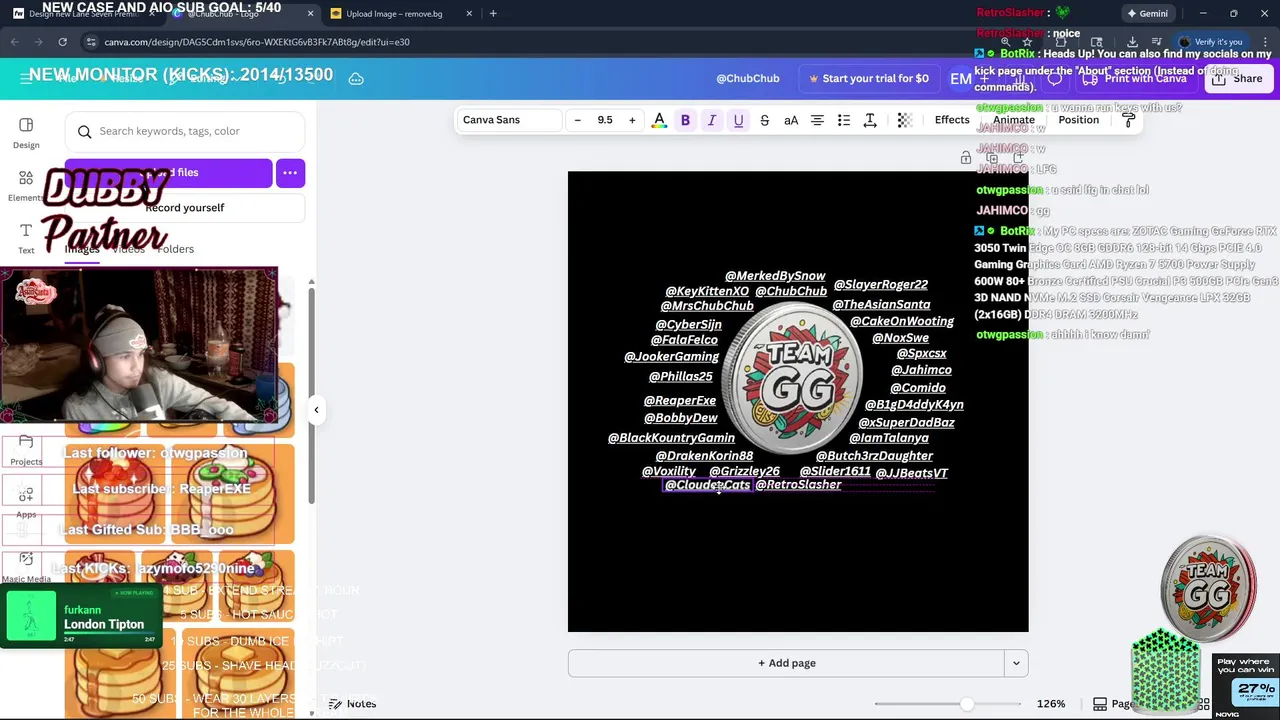Go back in browser history
The height and width of the screenshot is (720, 1280).
pyautogui.click(x=14, y=42)
